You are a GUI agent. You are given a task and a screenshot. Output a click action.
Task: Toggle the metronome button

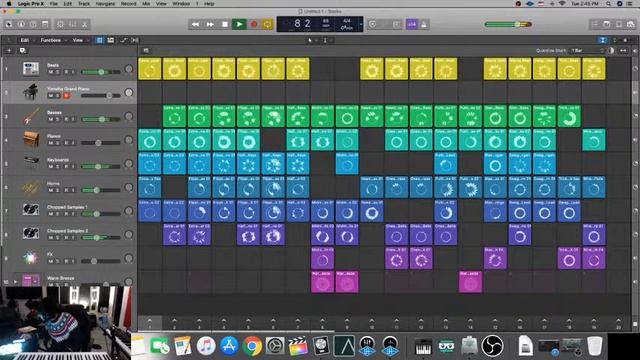tap(424, 24)
